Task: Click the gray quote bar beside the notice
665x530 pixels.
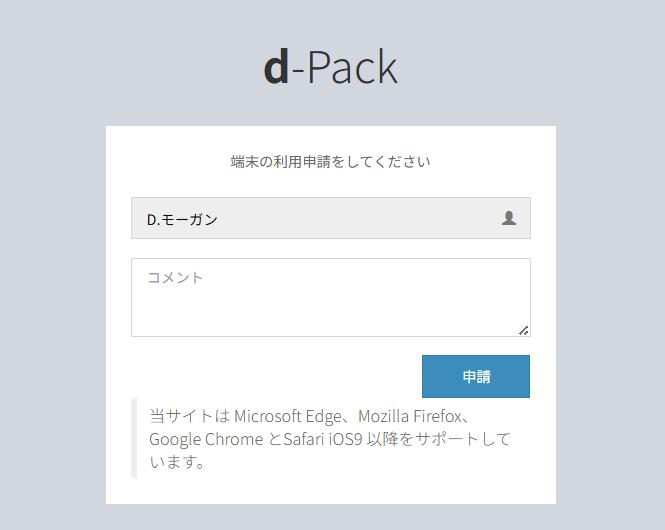Action: pyautogui.click(x=134, y=439)
